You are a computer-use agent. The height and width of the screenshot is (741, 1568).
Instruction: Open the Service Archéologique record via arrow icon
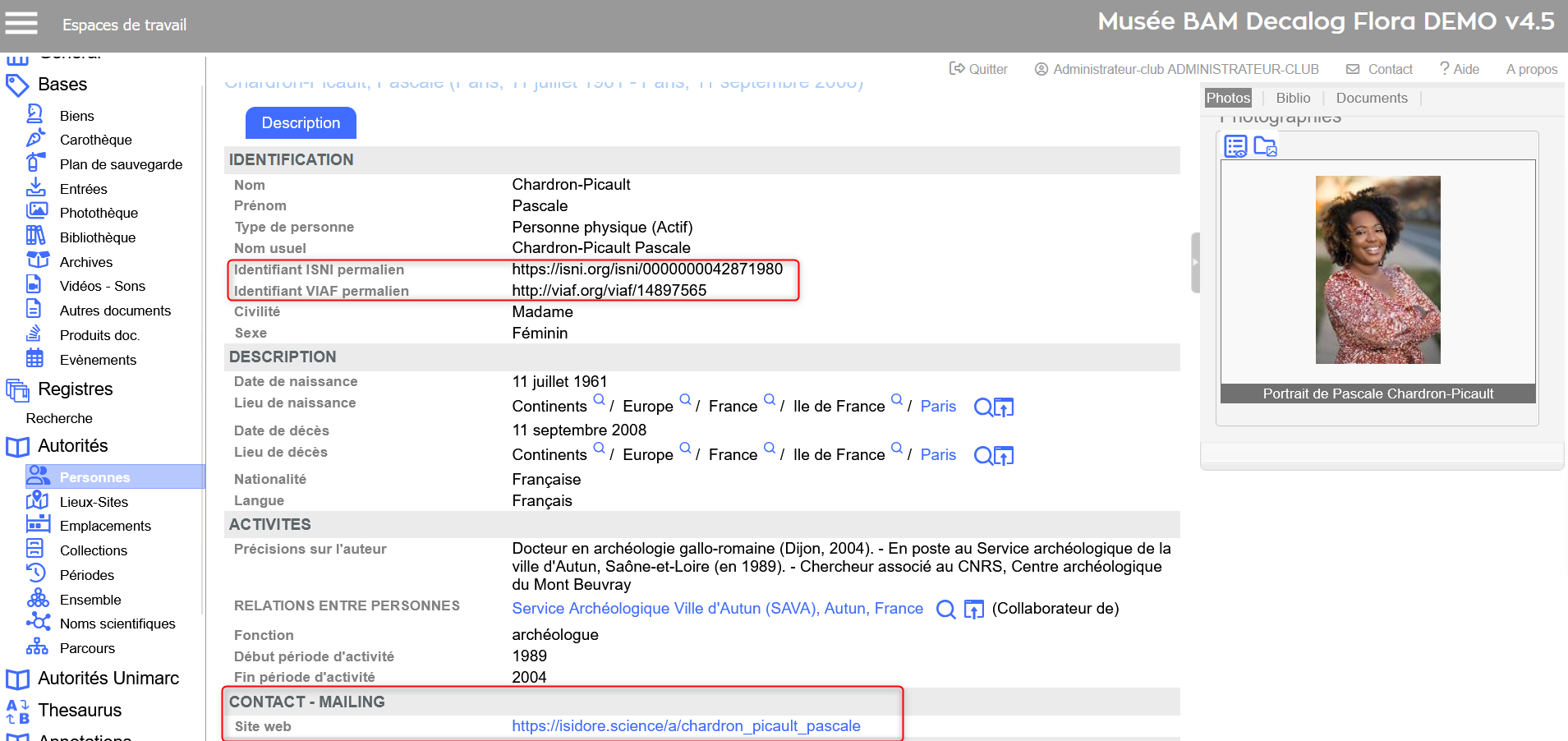[x=973, y=609]
